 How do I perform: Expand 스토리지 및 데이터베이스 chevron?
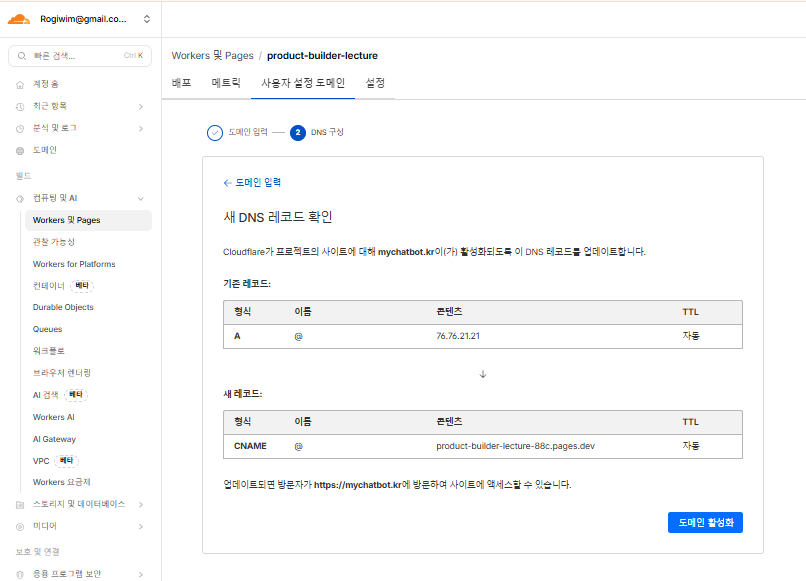pos(141,504)
